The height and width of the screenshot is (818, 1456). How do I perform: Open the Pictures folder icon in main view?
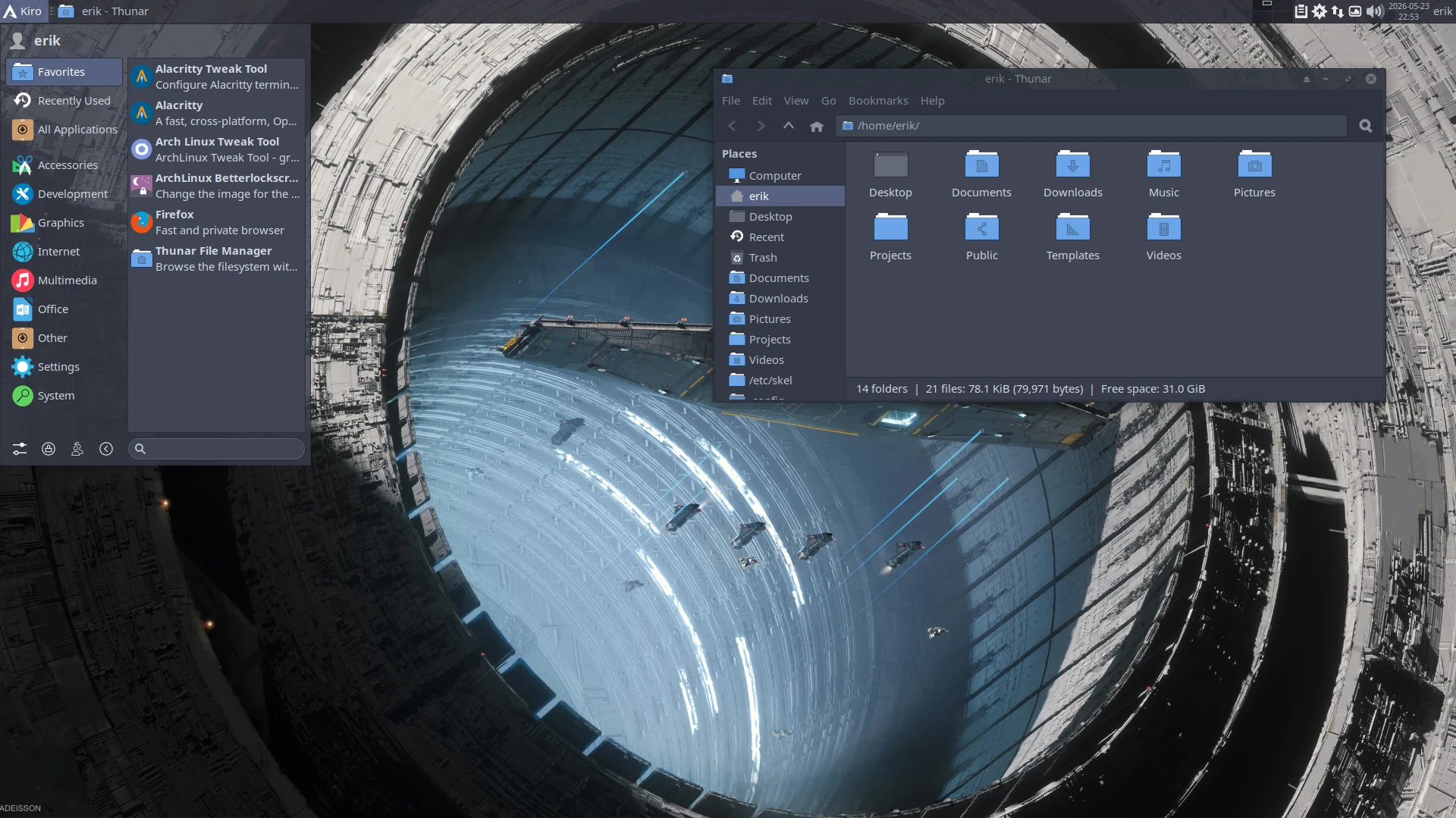[1254, 176]
